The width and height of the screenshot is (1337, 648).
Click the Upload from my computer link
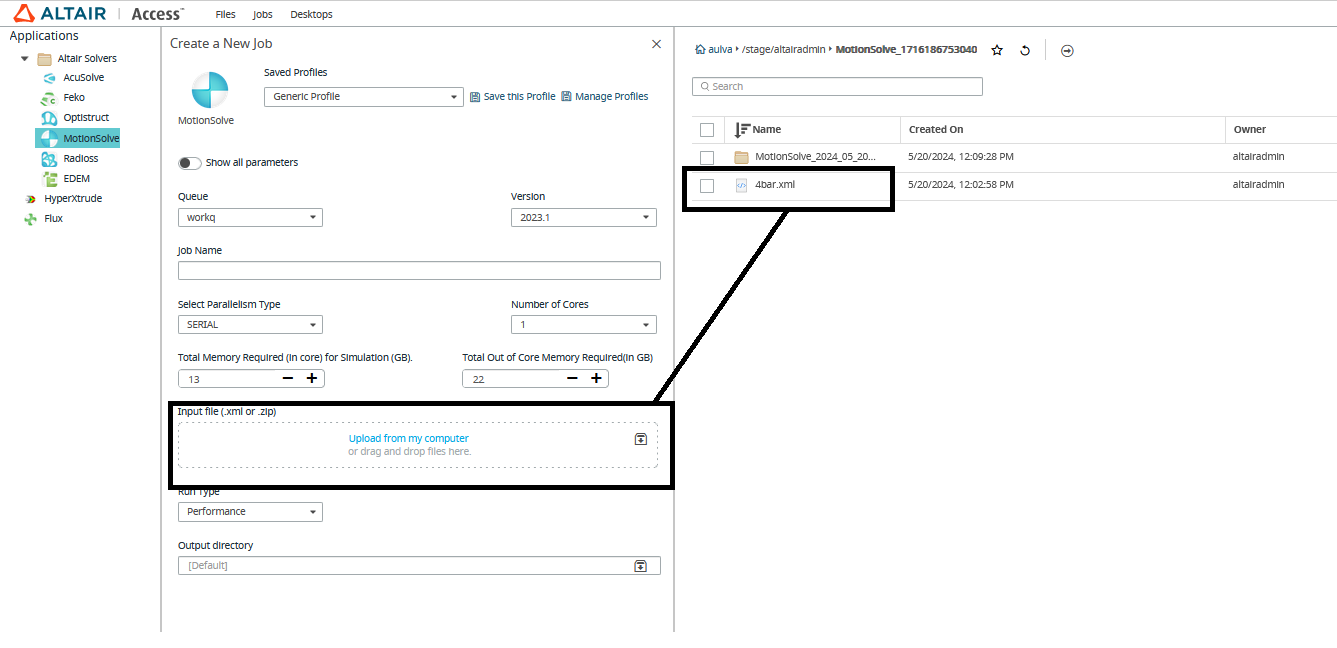click(x=408, y=438)
